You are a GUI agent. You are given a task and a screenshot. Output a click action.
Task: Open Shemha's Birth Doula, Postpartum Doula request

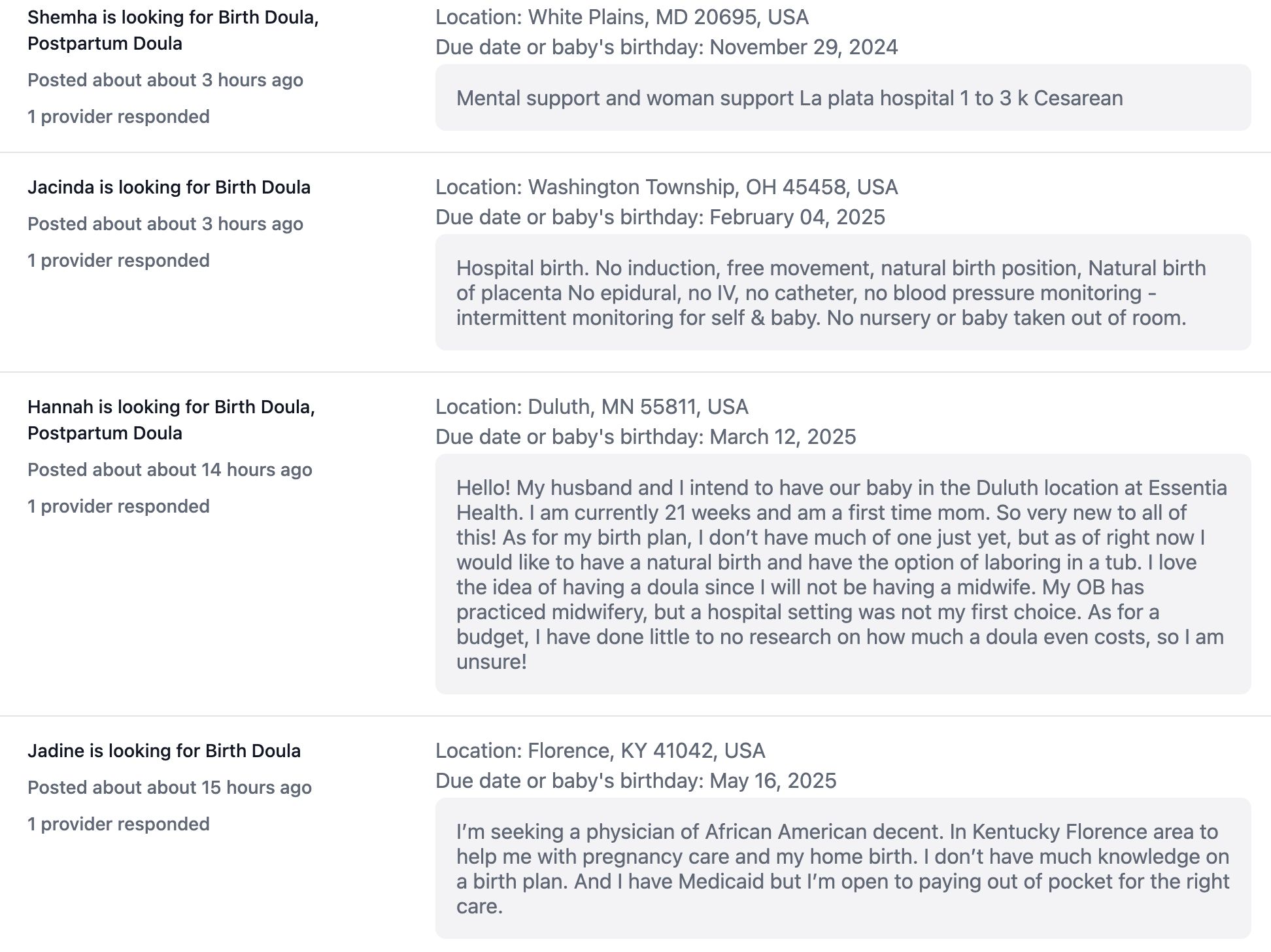(x=173, y=30)
